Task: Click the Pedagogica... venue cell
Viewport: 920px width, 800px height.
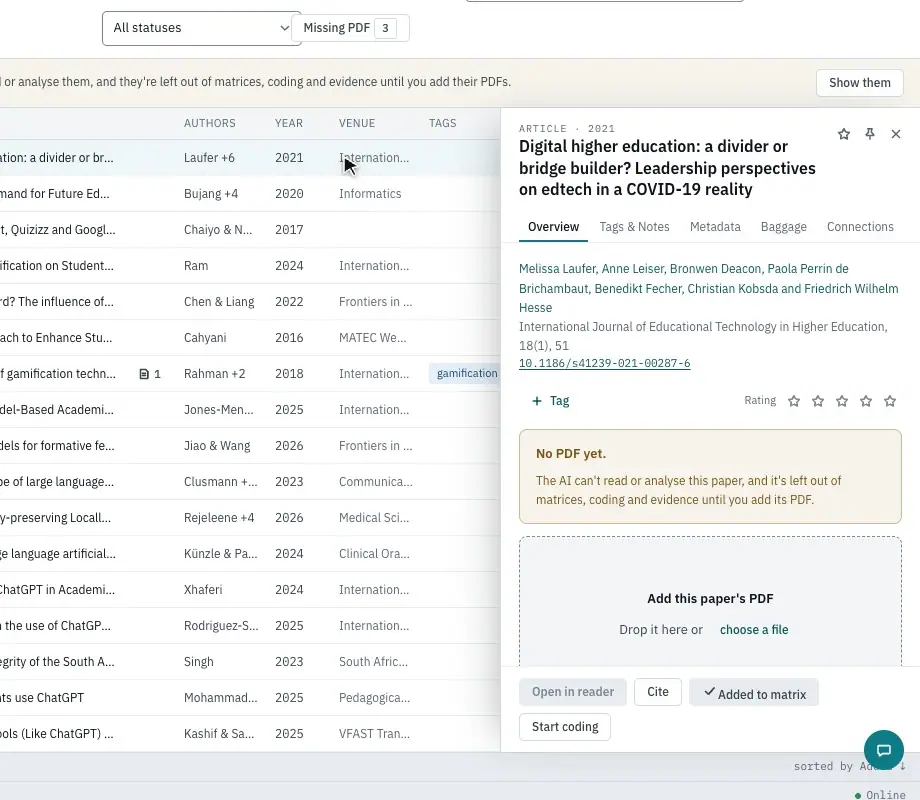Action: click(x=374, y=698)
